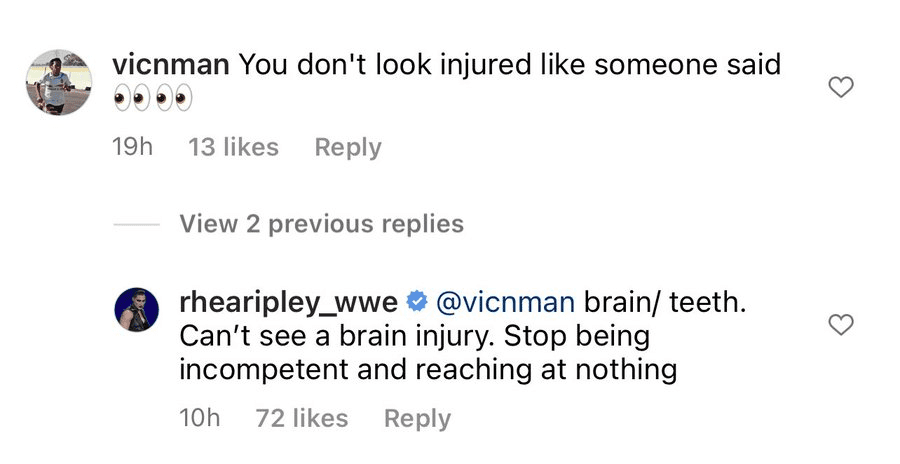
Task: Click the second eyes emoji
Action: point(170,99)
